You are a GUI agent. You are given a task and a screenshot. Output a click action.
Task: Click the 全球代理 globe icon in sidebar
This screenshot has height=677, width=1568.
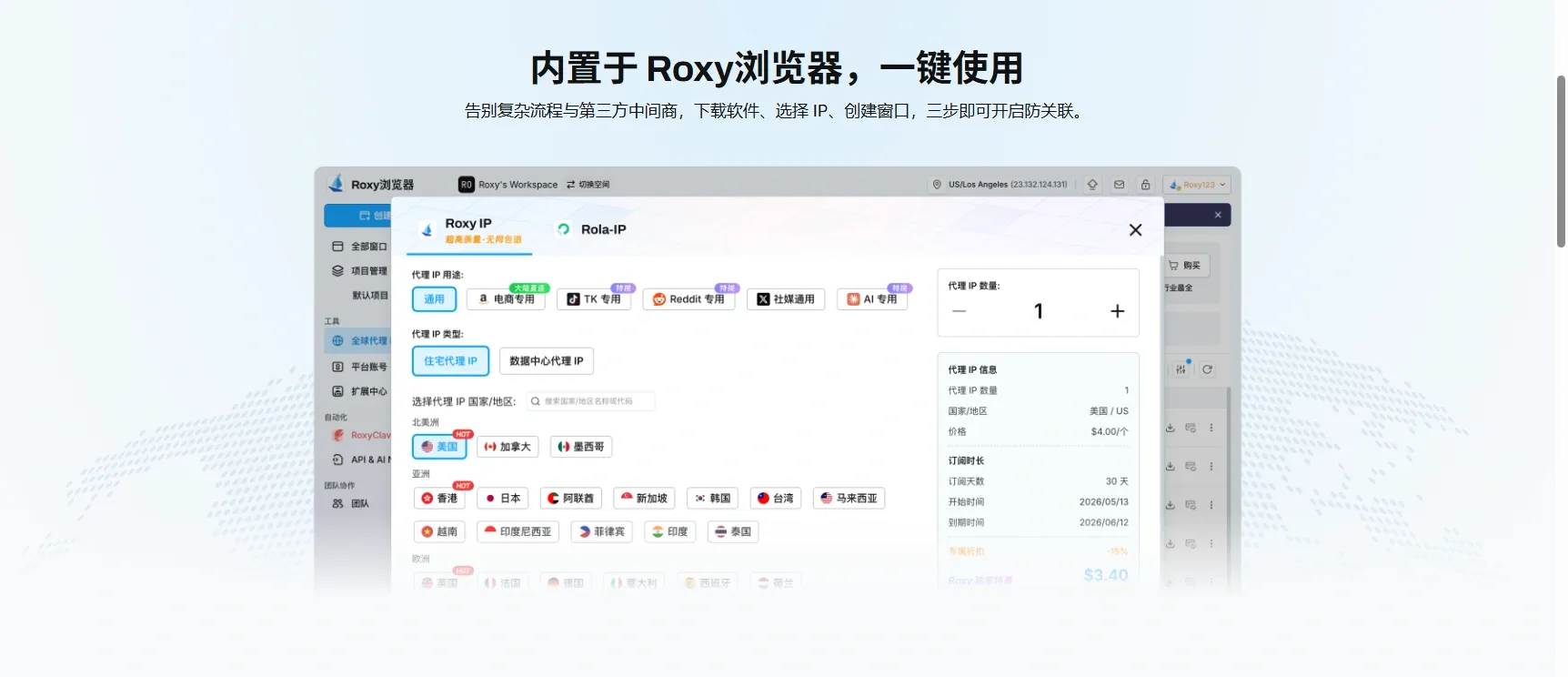pos(338,341)
